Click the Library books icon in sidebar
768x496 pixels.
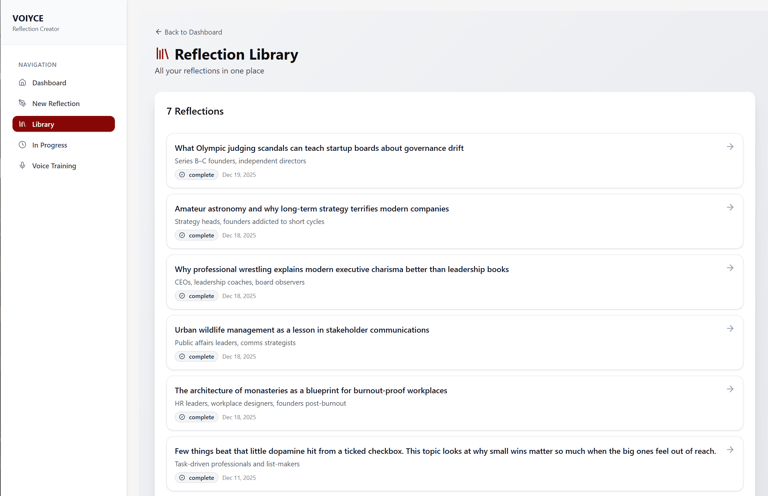tap(22, 124)
